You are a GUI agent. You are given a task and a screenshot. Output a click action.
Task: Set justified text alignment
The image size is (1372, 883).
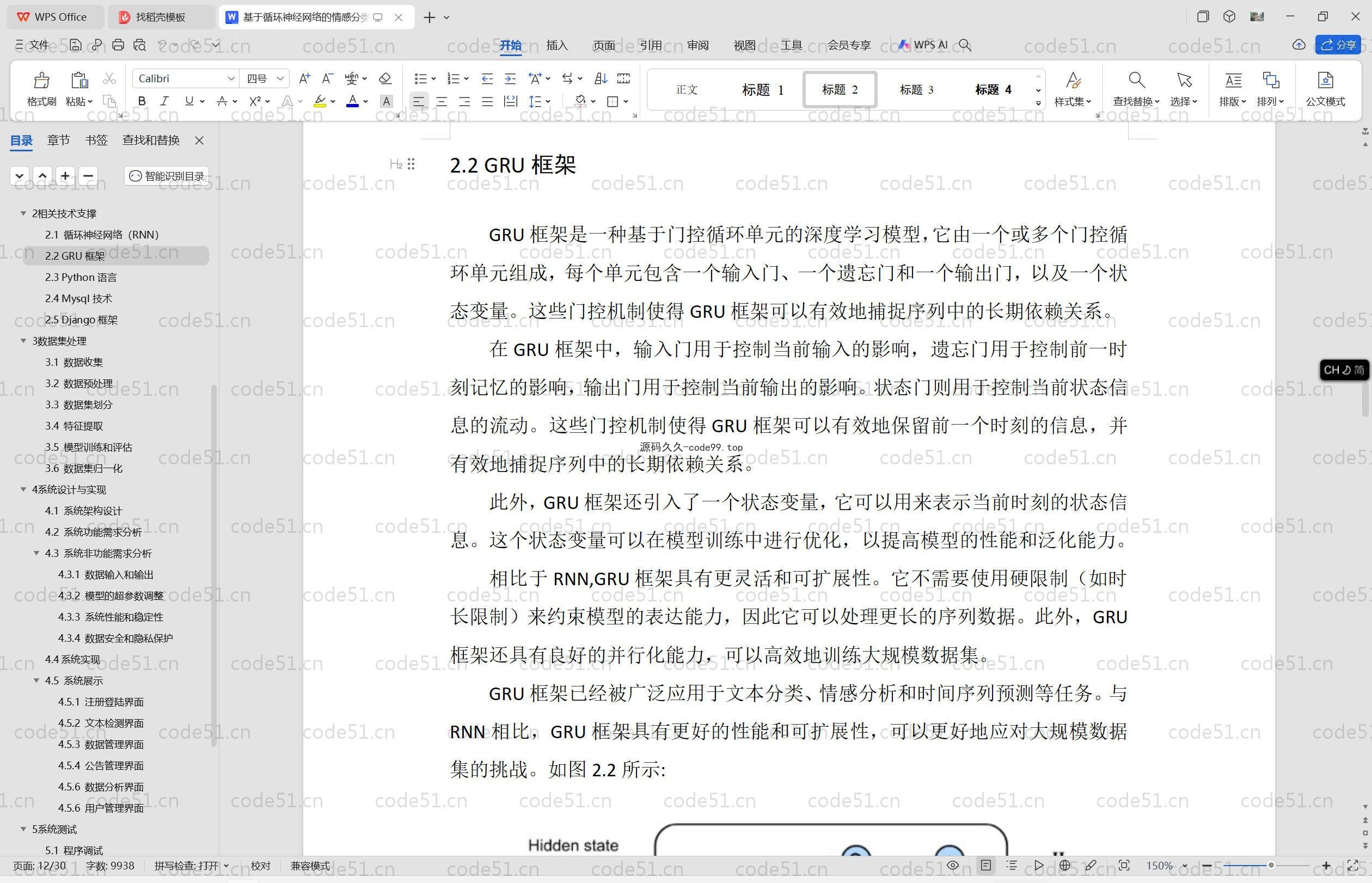pyautogui.click(x=487, y=101)
